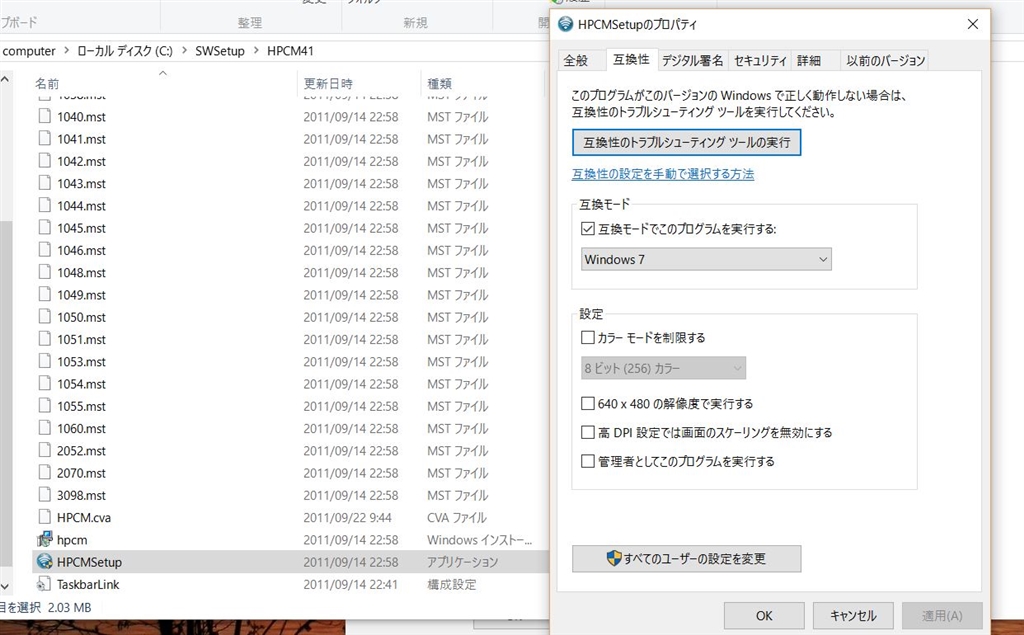Image resolution: width=1024 pixels, height=635 pixels.
Task: Expand the path chevron after SWSetup
Action: click(x=255, y=50)
